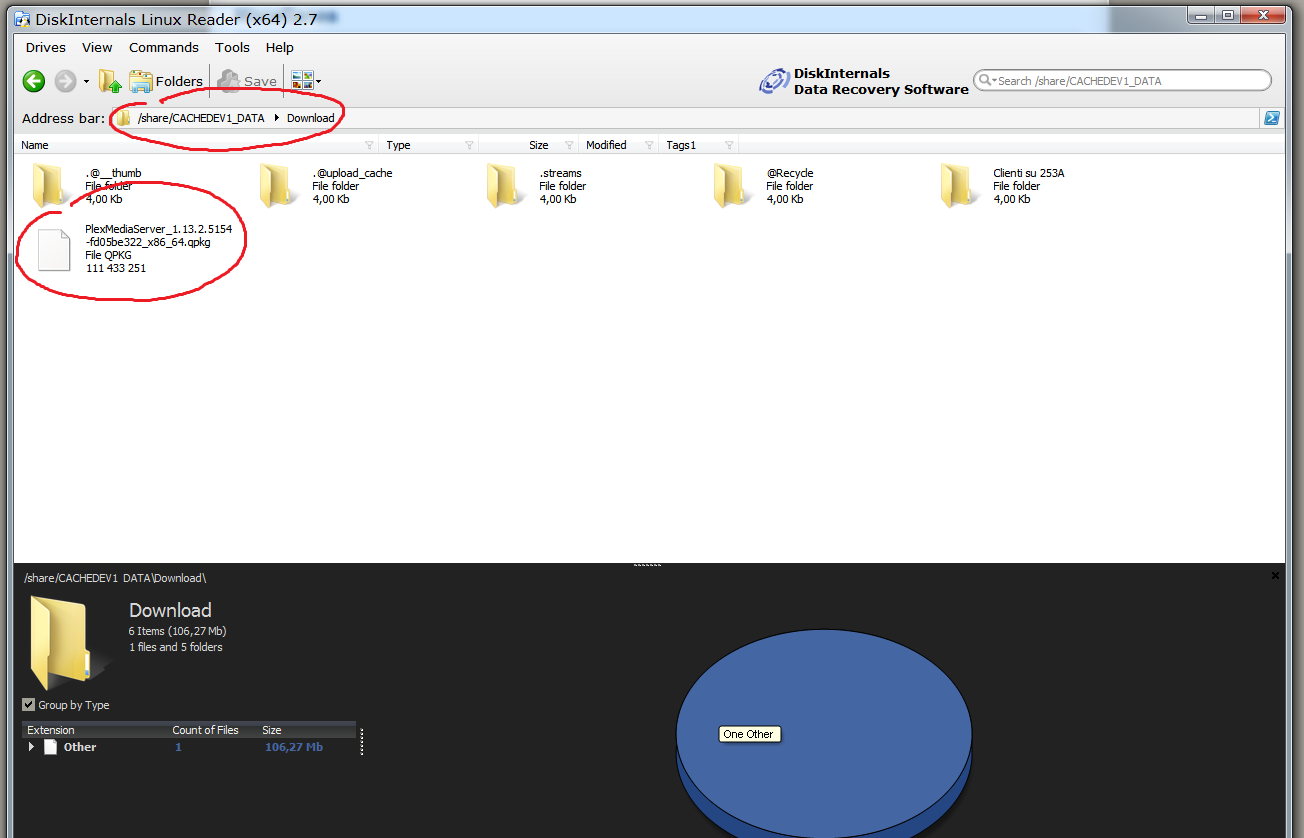This screenshot has width=1304, height=838.
Task: Click the Save toolbar button
Action: (248, 81)
